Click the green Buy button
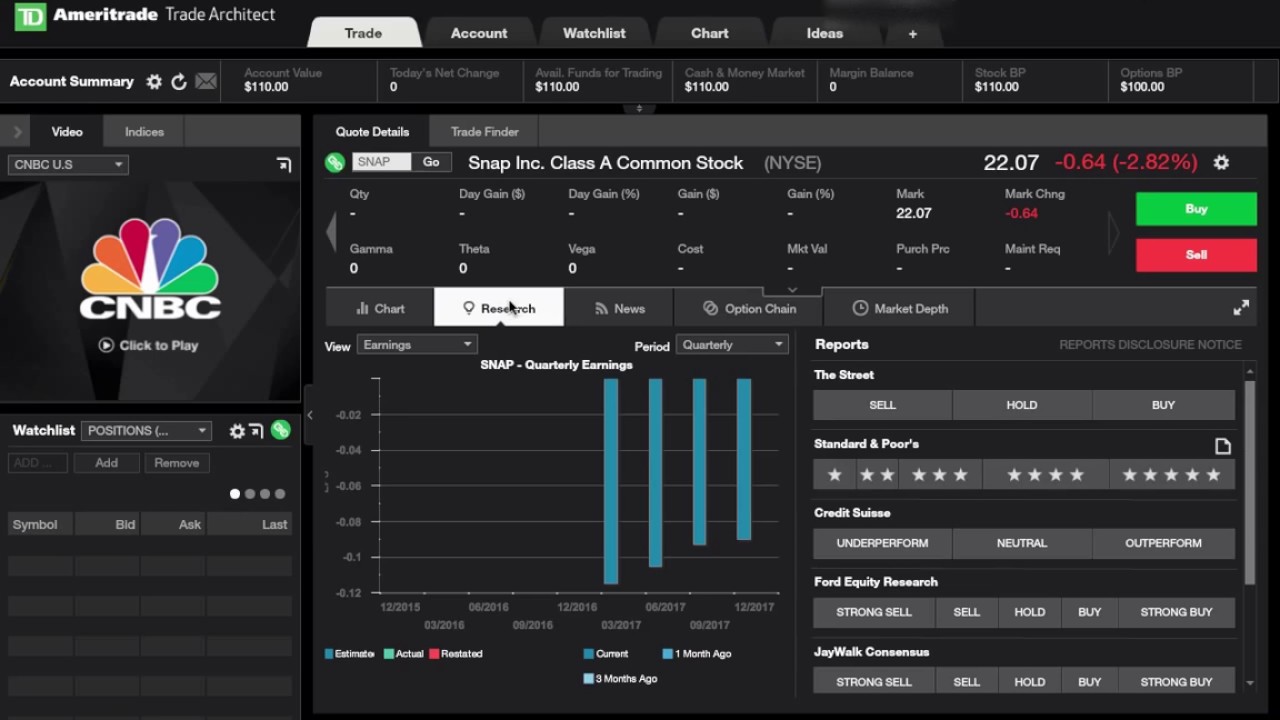 pos(1196,209)
